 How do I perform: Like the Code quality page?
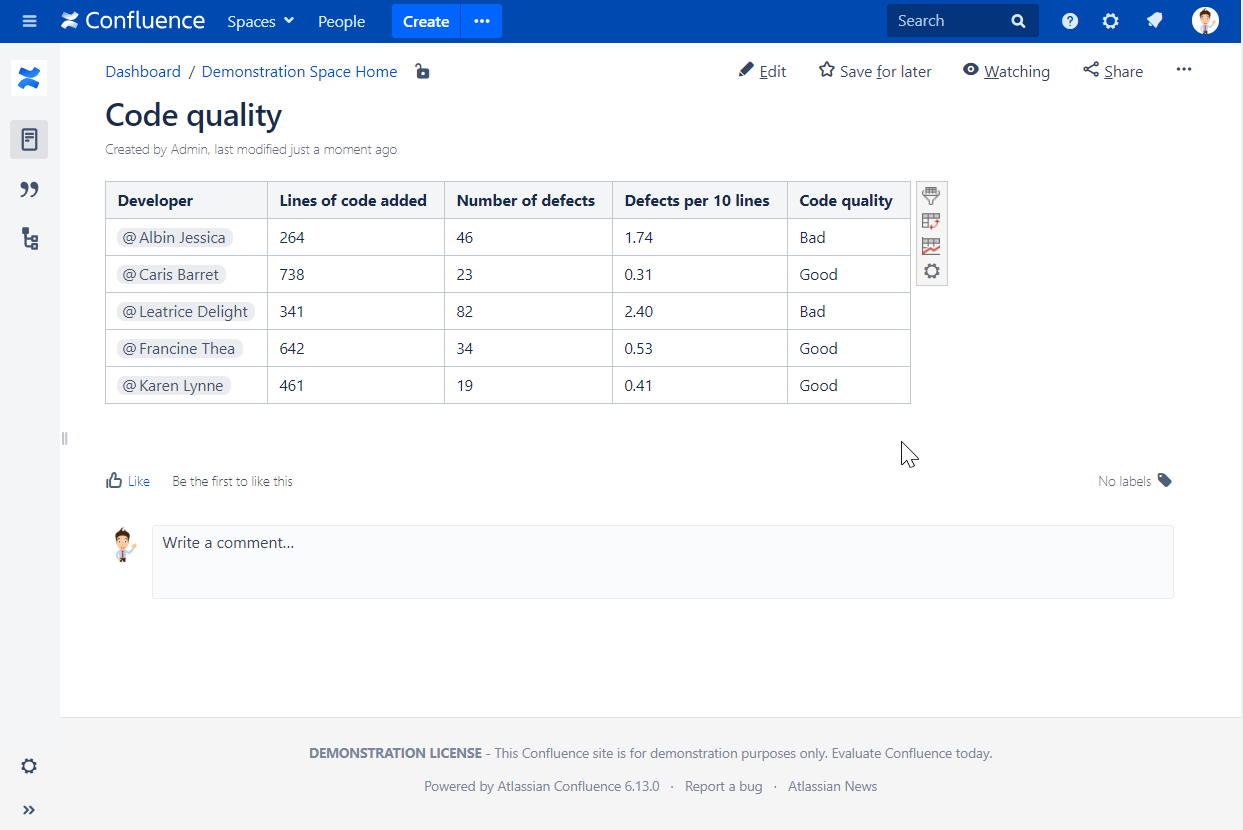click(x=127, y=480)
